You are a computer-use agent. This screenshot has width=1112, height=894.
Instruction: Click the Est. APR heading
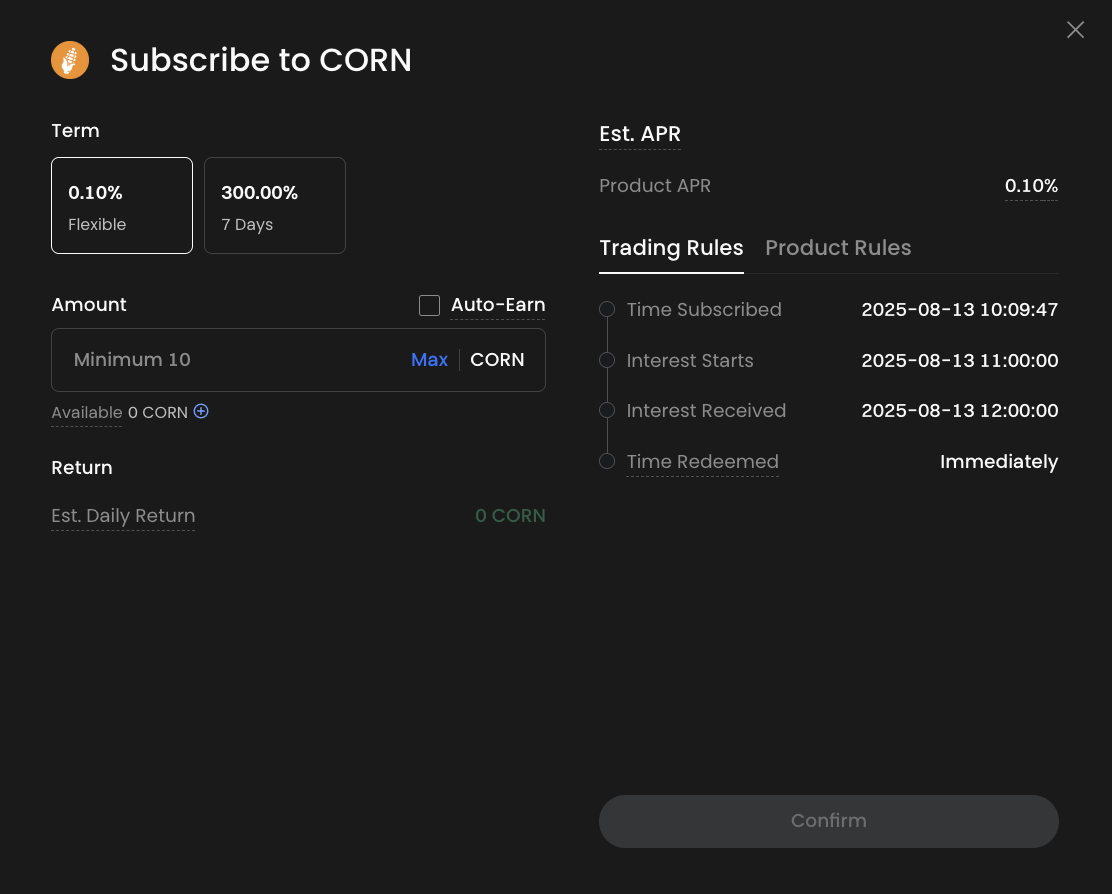tap(640, 134)
